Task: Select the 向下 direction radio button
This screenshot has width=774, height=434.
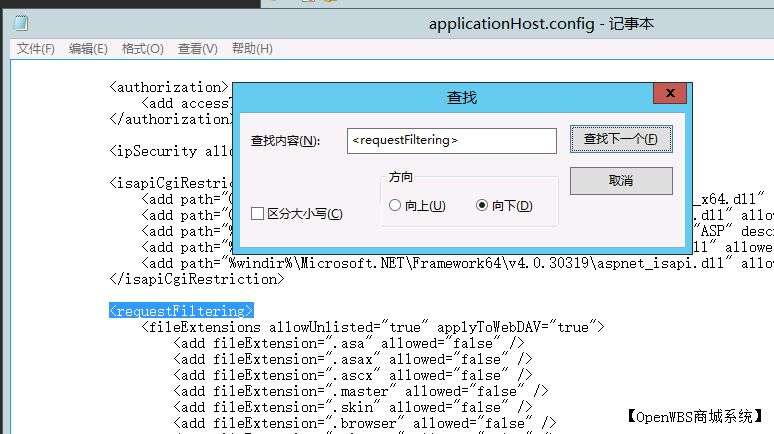Action: pos(482,206)
